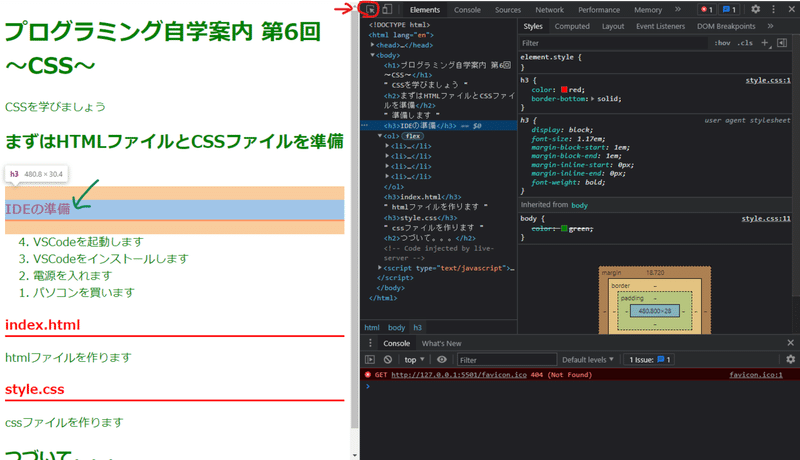Open the Sources tab
Viewport: 800px width, 460px height.
(x=508, y=10)
